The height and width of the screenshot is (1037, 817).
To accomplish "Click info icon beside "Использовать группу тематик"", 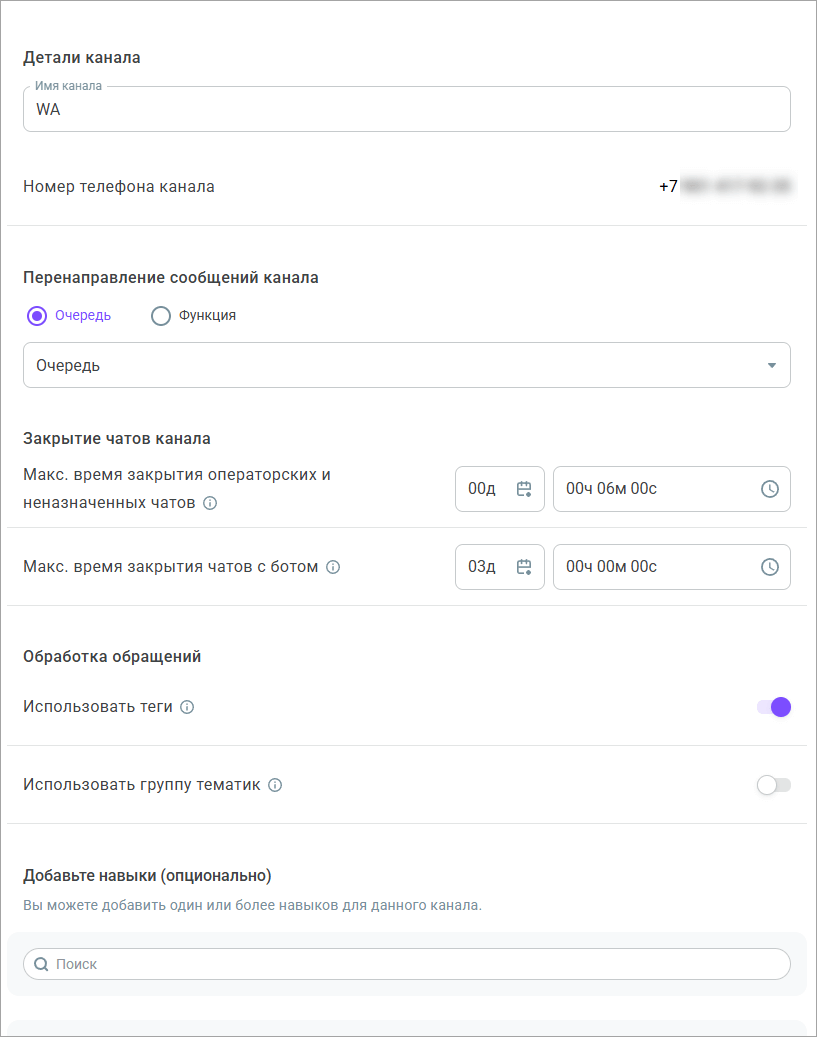I will click(275, 785).
